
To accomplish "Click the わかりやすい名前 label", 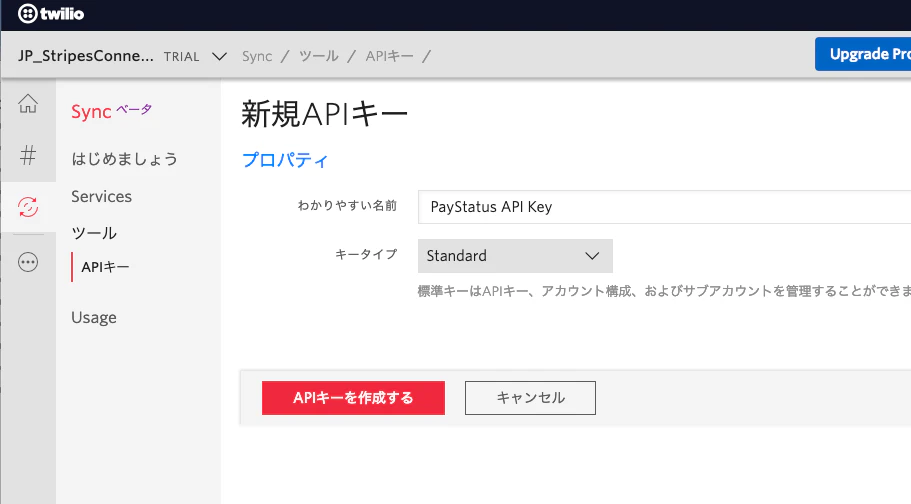I will coord(347,205).
